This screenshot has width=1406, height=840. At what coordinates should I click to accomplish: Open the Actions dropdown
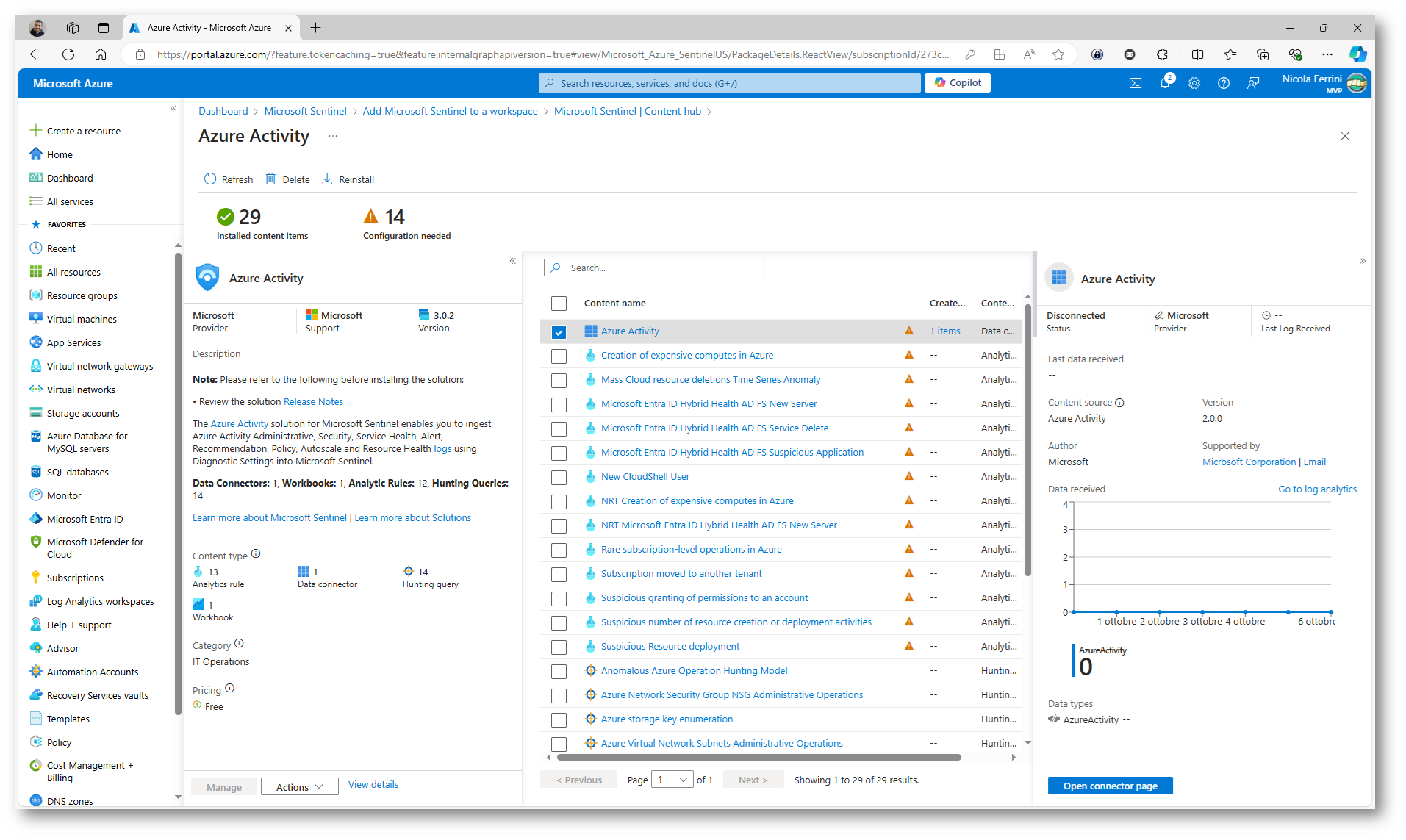299,787
